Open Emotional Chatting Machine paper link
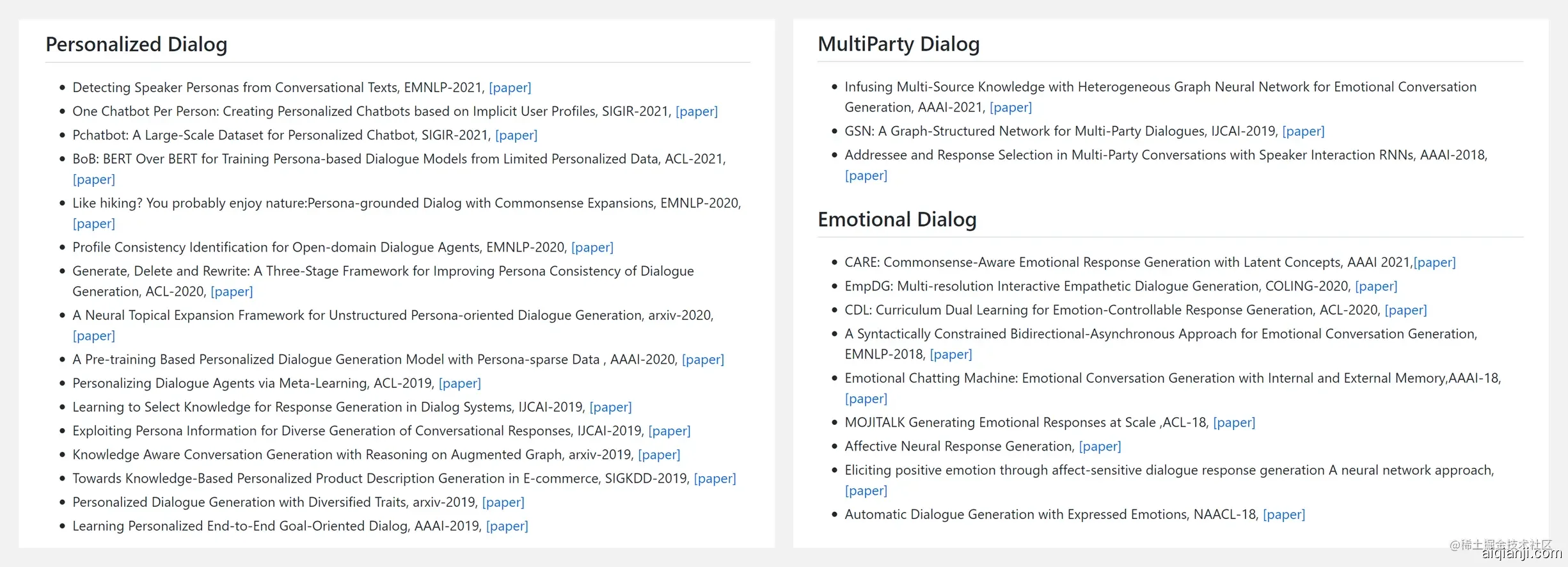The width and height of the screenshot is (1568, 567). pos(866,399)
